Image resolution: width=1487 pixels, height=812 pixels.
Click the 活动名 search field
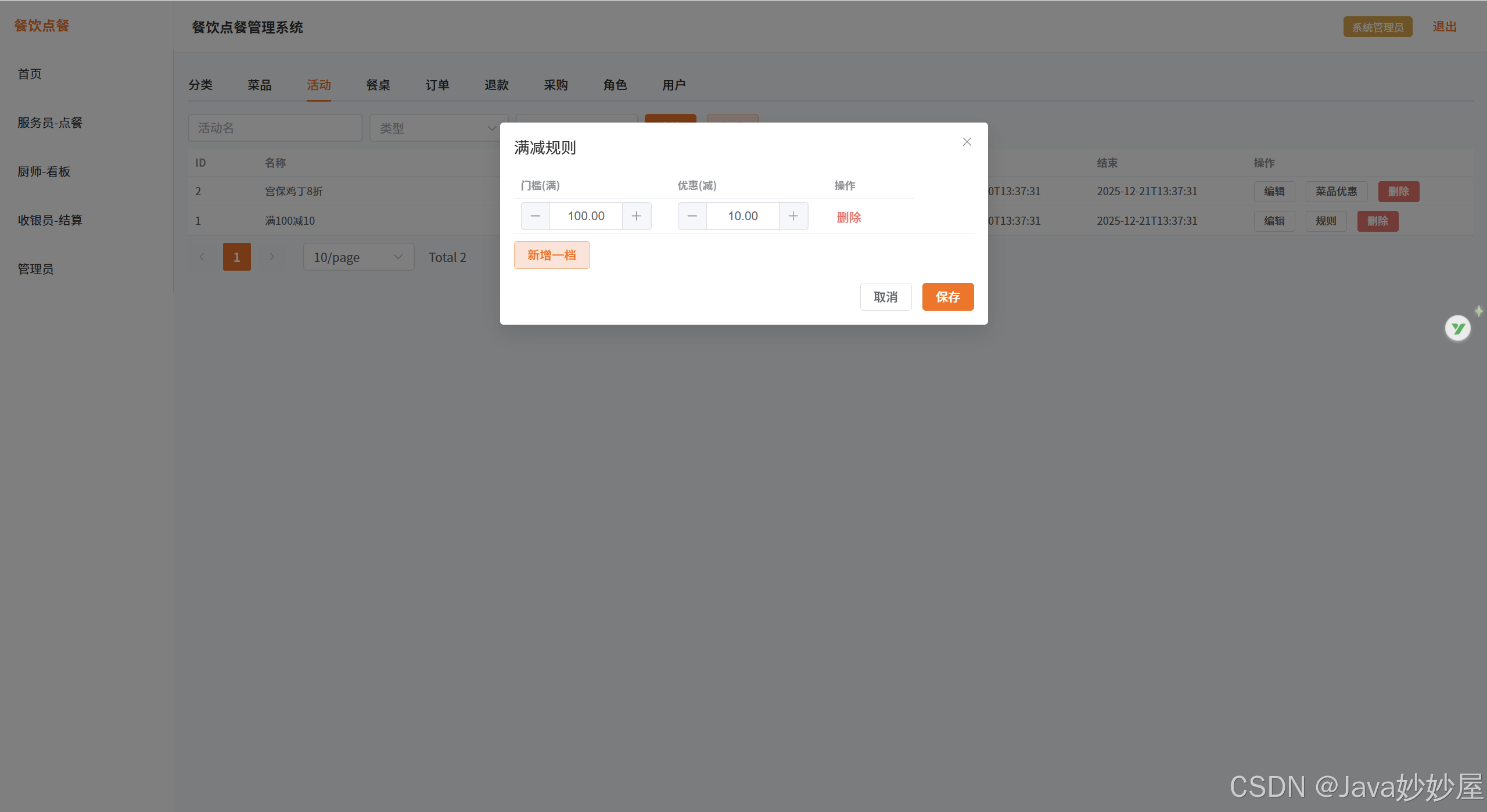coord(275,128)
